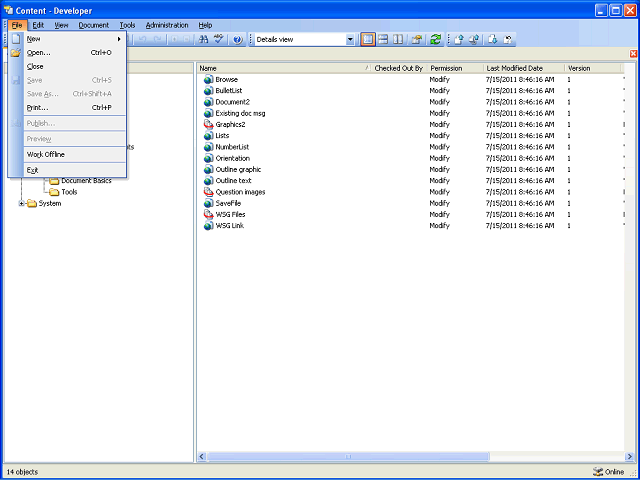
Task: Open the Edit menu
Action: click(38, 25)
